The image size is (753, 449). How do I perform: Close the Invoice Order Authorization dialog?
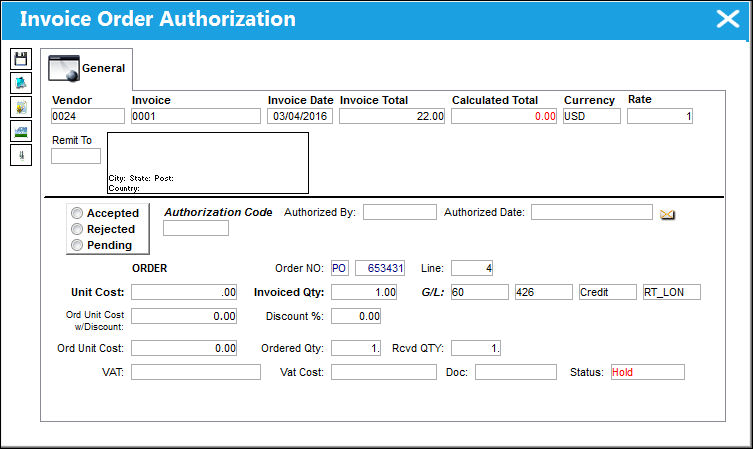[x=728, y=19]
